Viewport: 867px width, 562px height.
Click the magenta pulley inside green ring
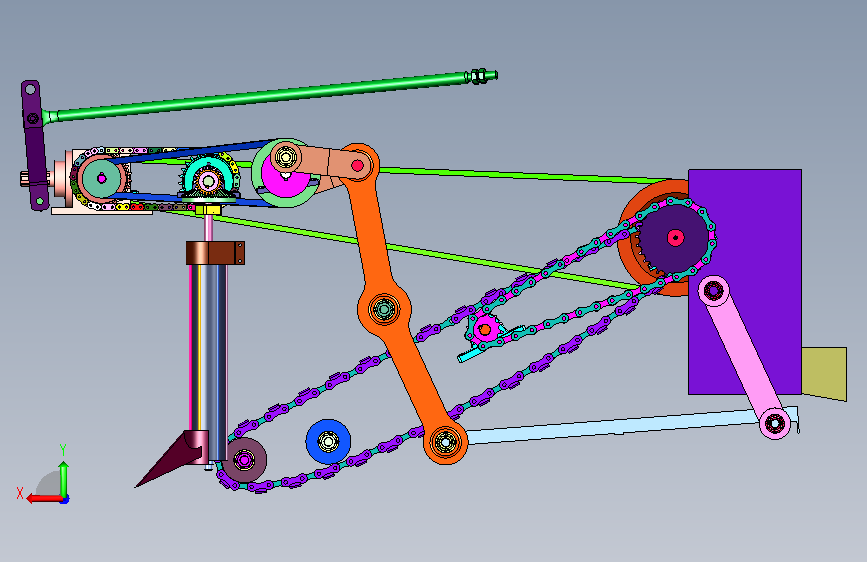[286, 178]
